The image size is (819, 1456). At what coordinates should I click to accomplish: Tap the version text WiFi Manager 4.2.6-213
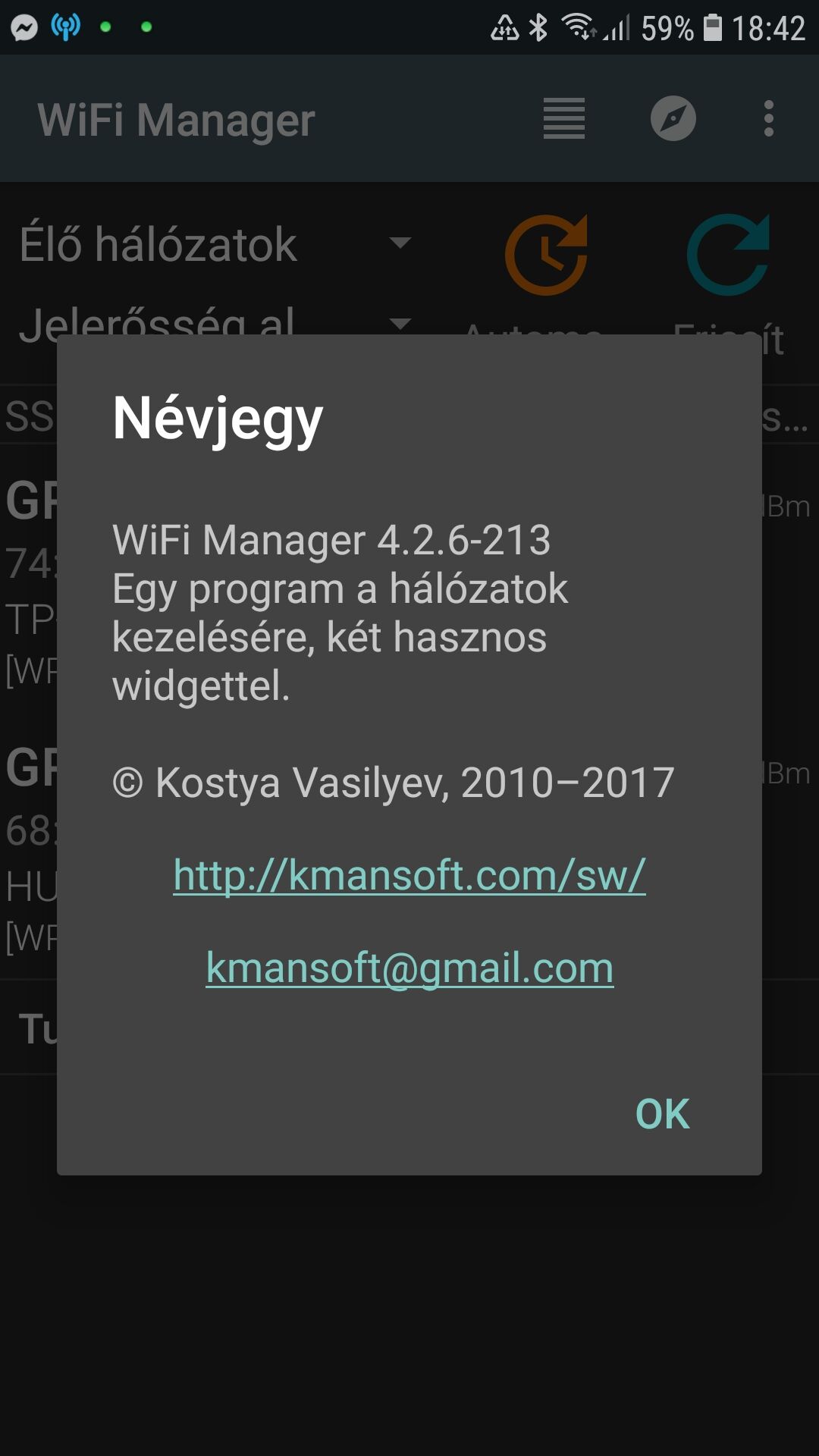331,540
